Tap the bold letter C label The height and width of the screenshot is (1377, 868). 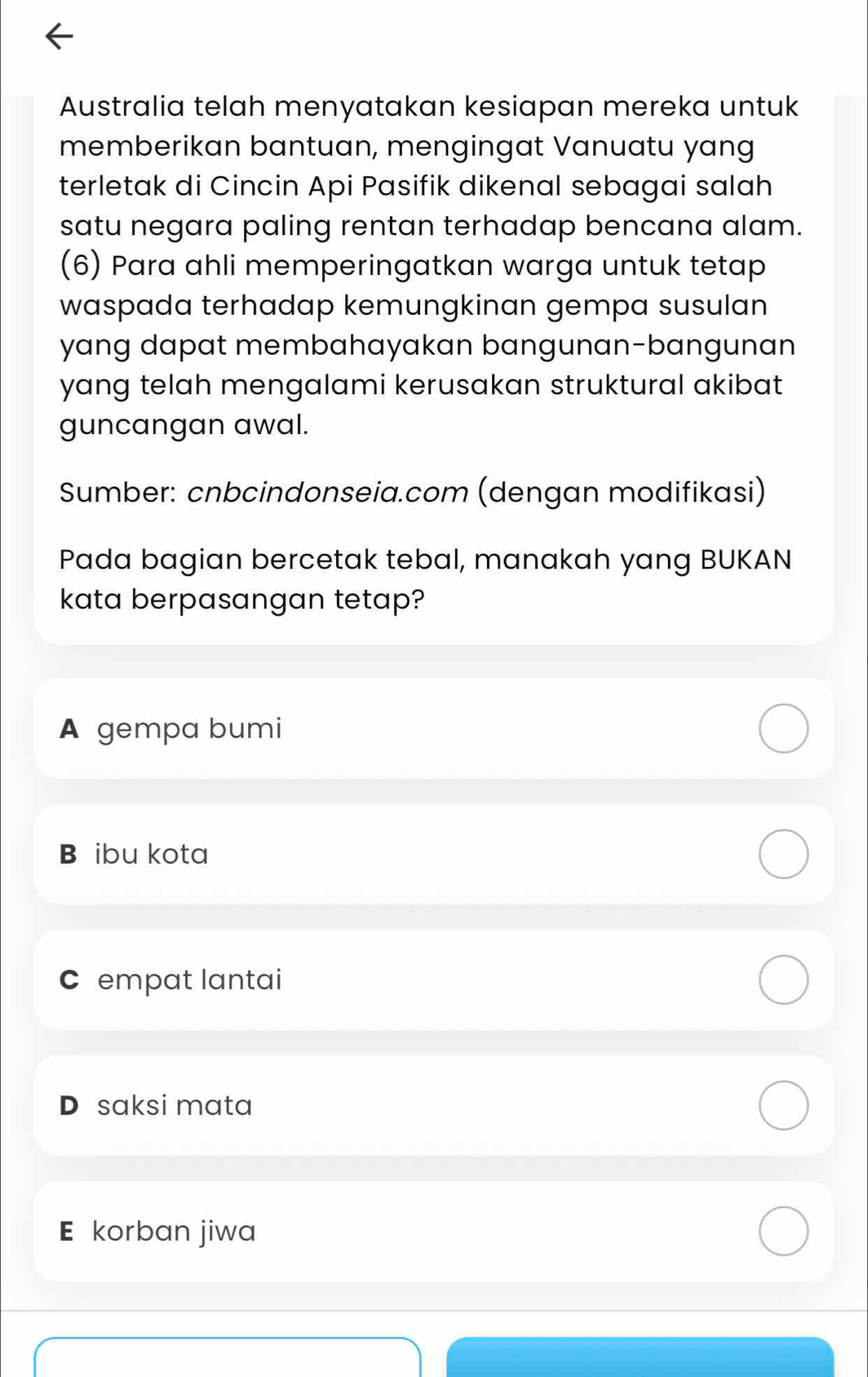coord(70,980)
